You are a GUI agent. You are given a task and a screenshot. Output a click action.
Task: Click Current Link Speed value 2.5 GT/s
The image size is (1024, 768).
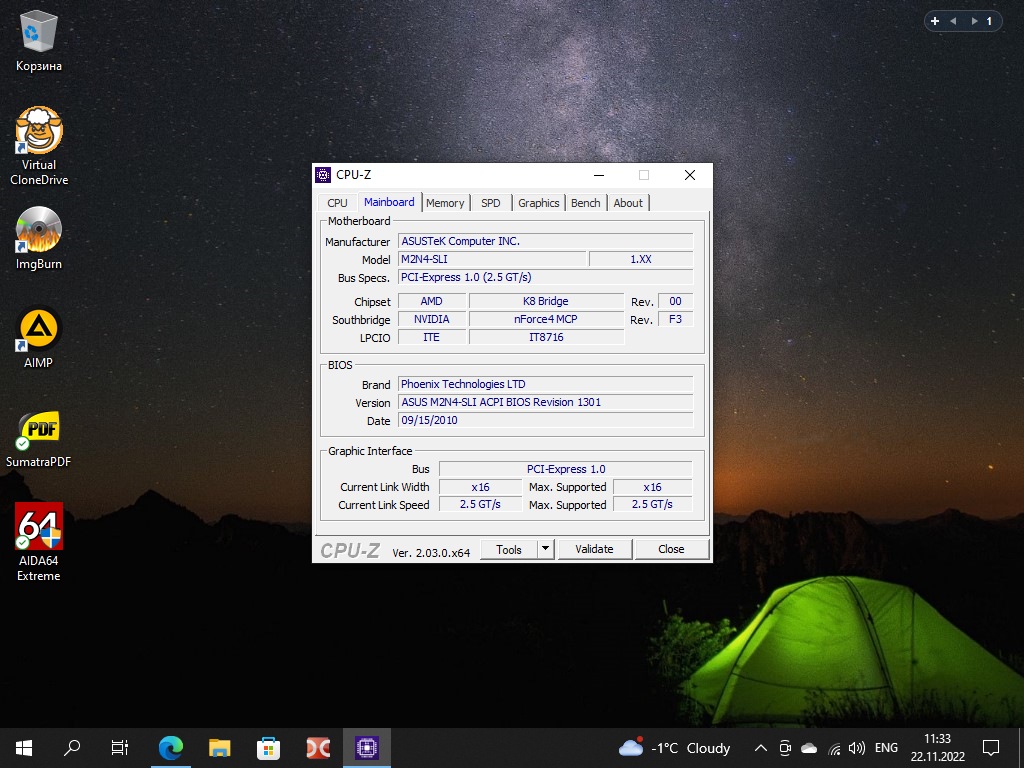click(x=480, y=504)
